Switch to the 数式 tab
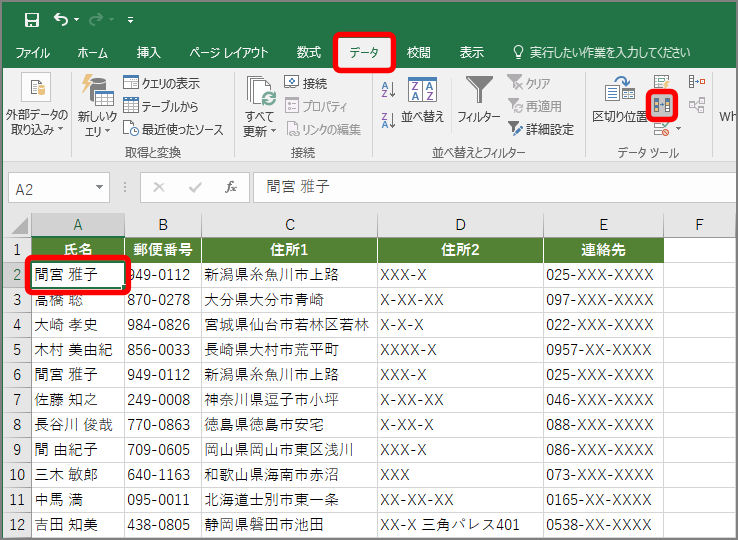 [309, 52]
